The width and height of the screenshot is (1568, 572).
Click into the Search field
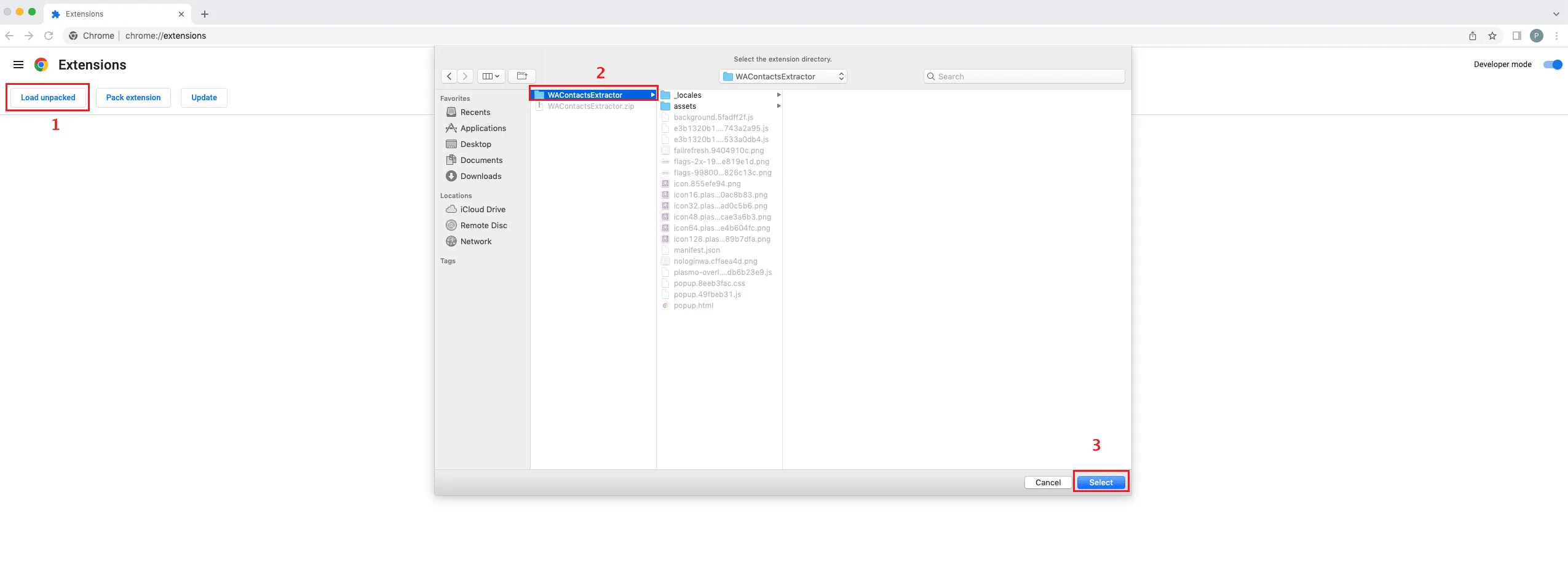1023,76
